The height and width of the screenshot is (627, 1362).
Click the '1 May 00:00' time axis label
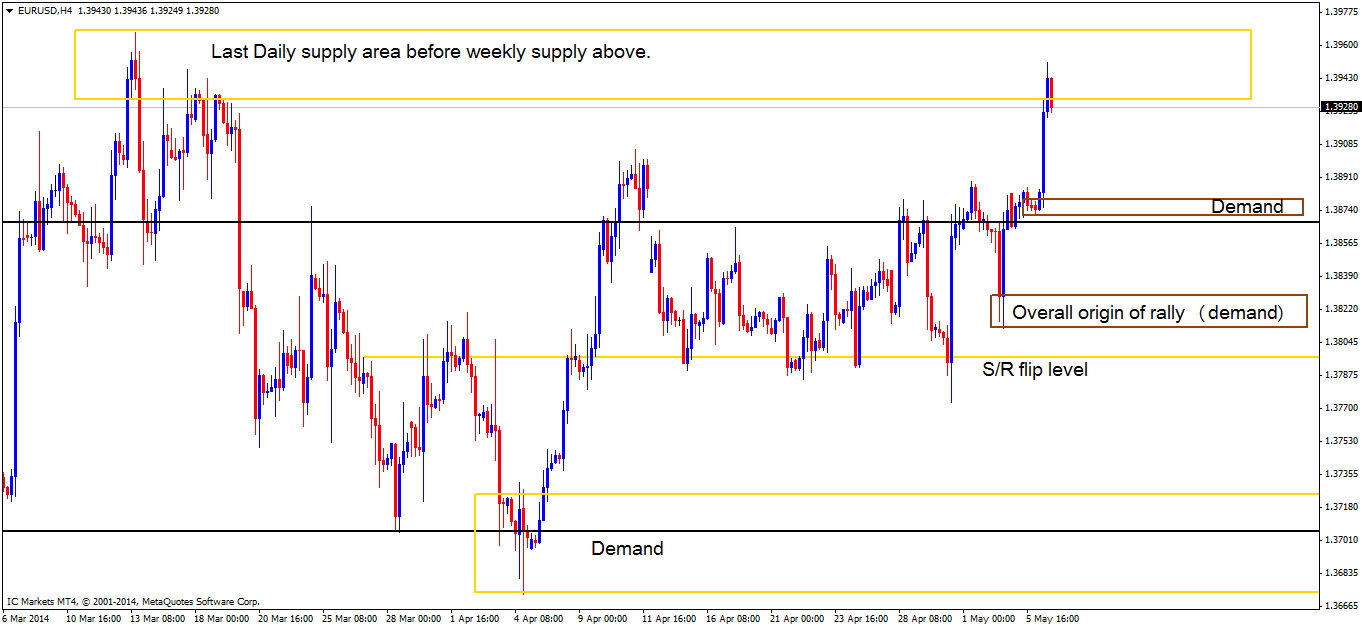[x=988, y=618]
